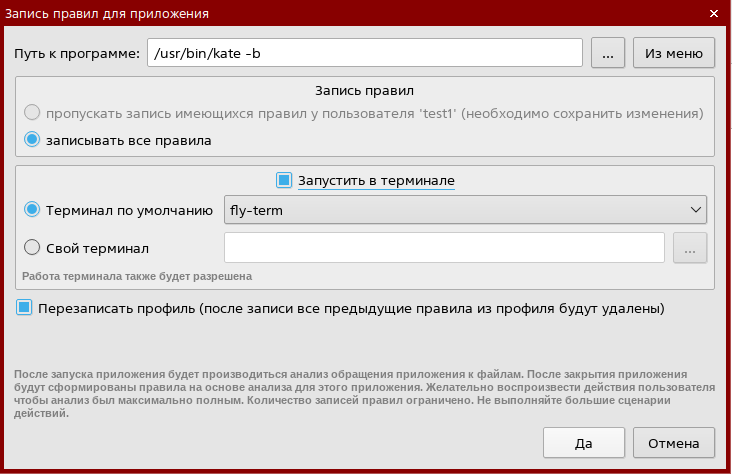Select the 'Свой терминал' radio button
The height and width of the screenshot is (474, 732).
click(x=33, y=247)
